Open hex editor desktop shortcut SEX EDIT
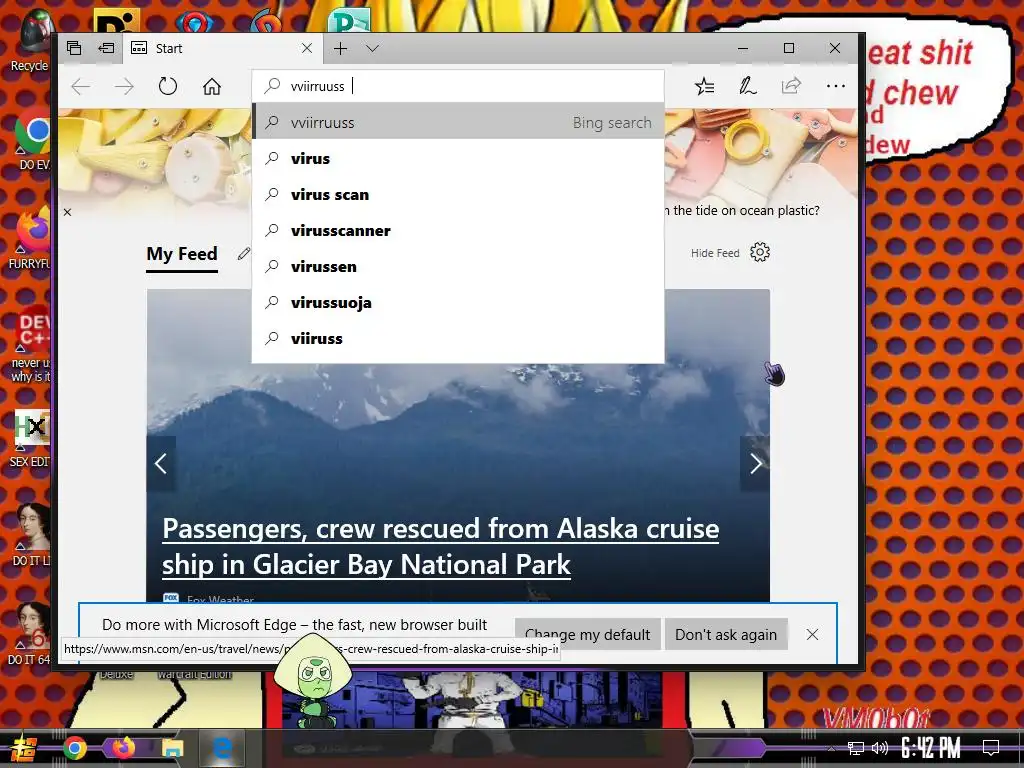1024x768 pixels. click(x=30, y=438)
